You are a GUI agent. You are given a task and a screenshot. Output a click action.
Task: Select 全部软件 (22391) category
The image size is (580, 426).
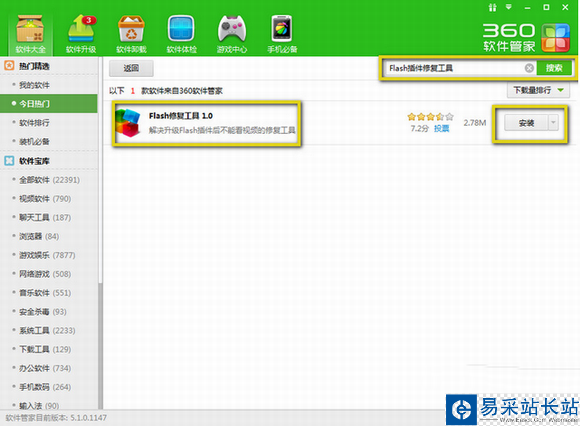49,180
